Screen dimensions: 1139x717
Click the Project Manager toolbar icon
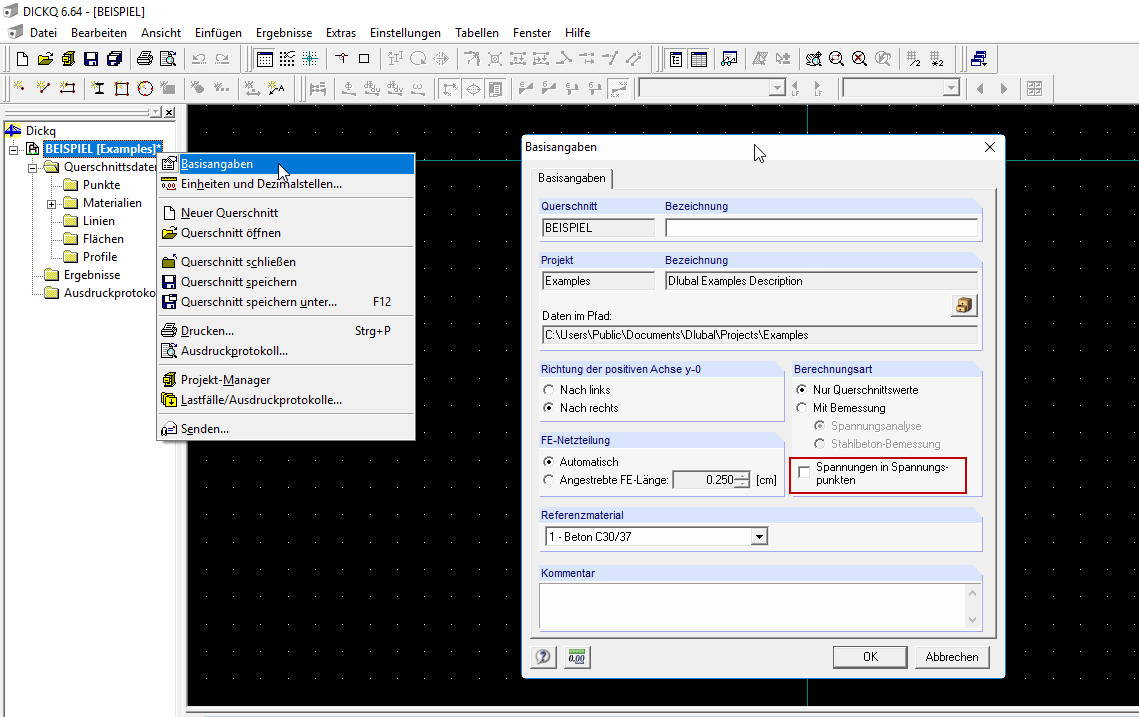pyautogui.click(x=68, y=59)
